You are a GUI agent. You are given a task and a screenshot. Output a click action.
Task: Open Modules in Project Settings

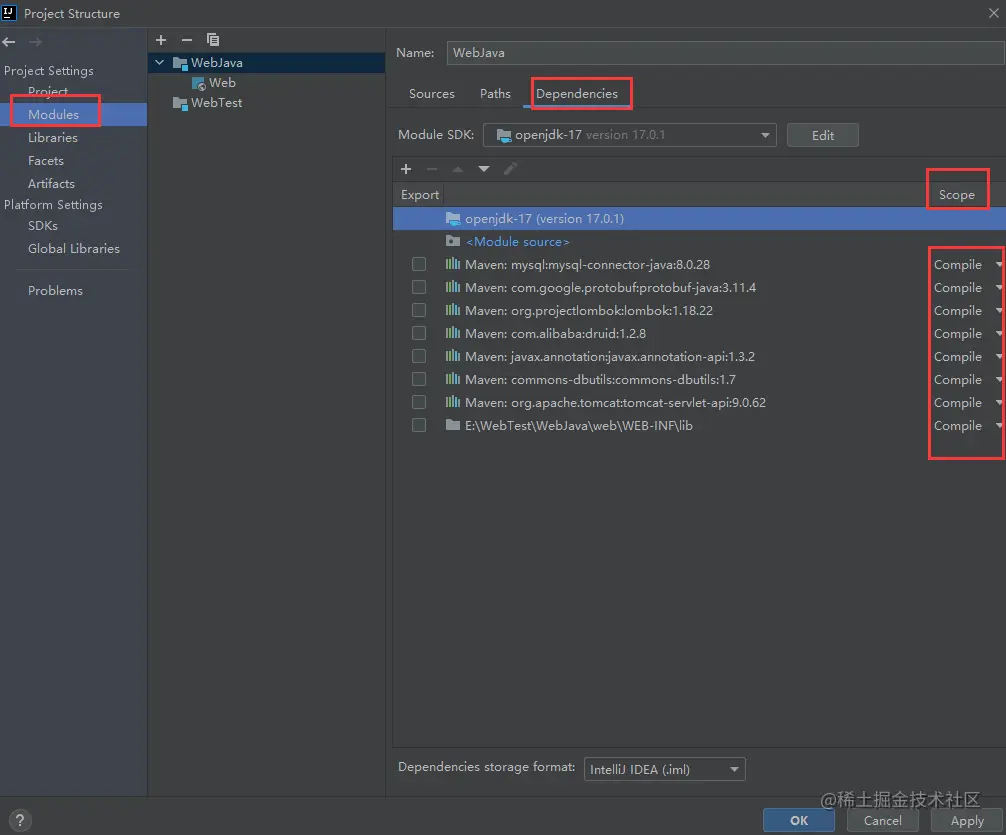[54, 114]
